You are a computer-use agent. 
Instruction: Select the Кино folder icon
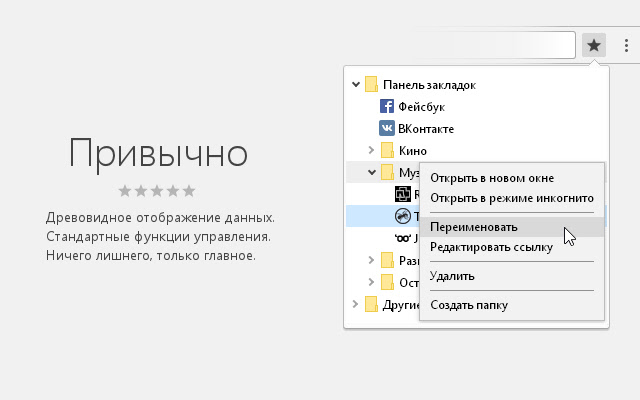[x=387, y=150]
